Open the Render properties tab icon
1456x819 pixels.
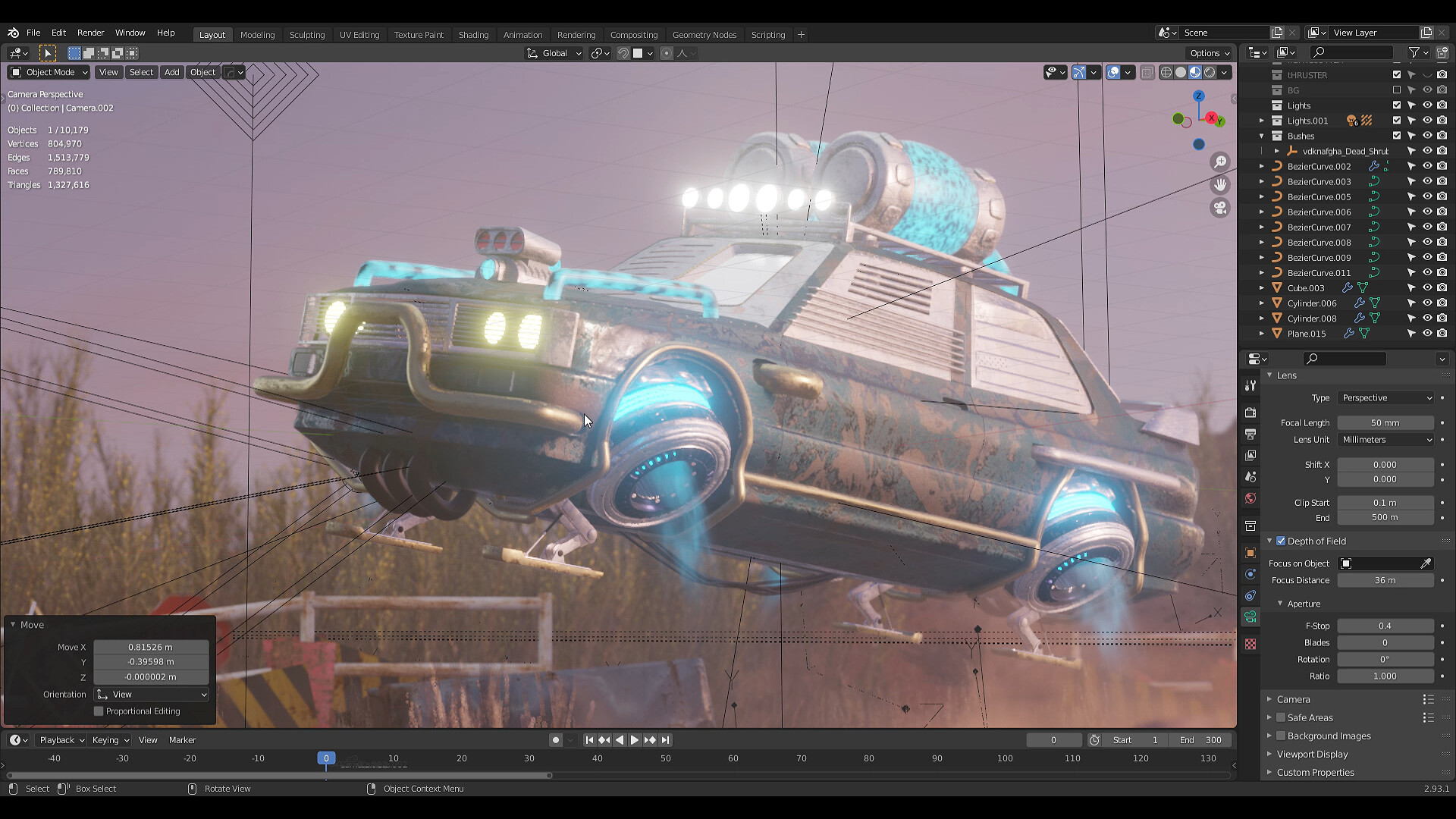click(1250, 413)
